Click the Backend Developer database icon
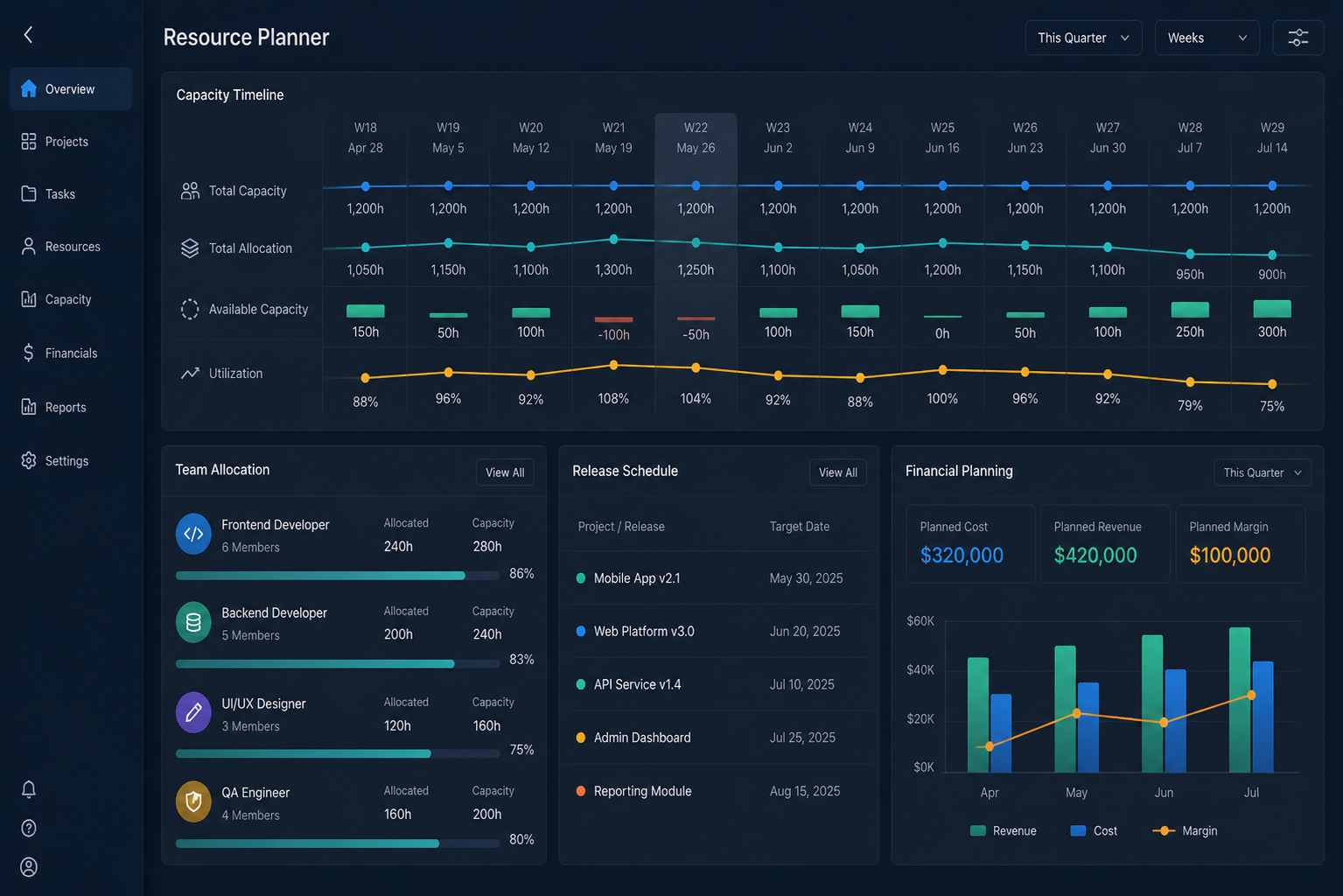1343x896 pixels. [193, 622]
